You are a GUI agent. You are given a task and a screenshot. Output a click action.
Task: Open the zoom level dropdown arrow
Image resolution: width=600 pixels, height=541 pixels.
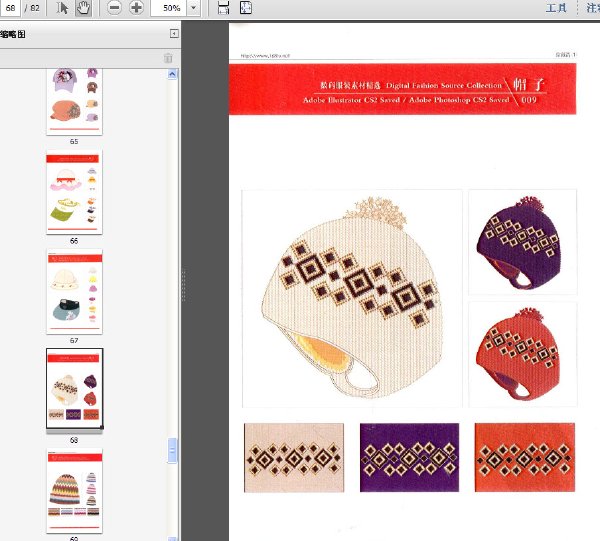pyautogui.click(x=194, y=8)
